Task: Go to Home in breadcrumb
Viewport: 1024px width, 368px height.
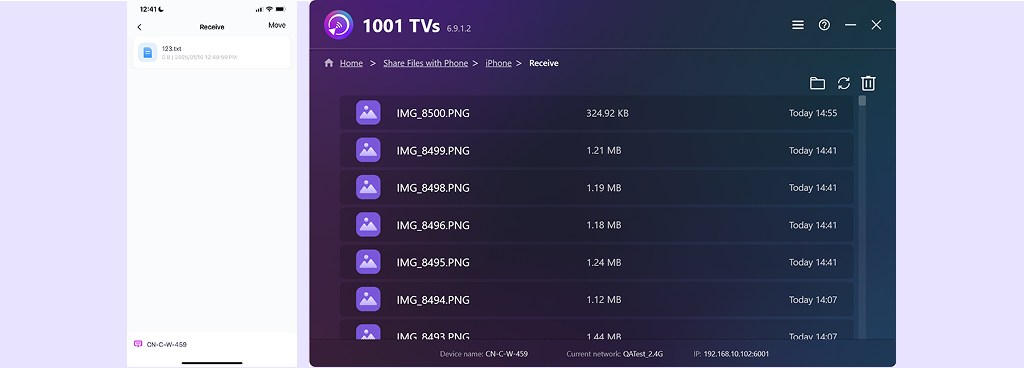Action: 351,63
